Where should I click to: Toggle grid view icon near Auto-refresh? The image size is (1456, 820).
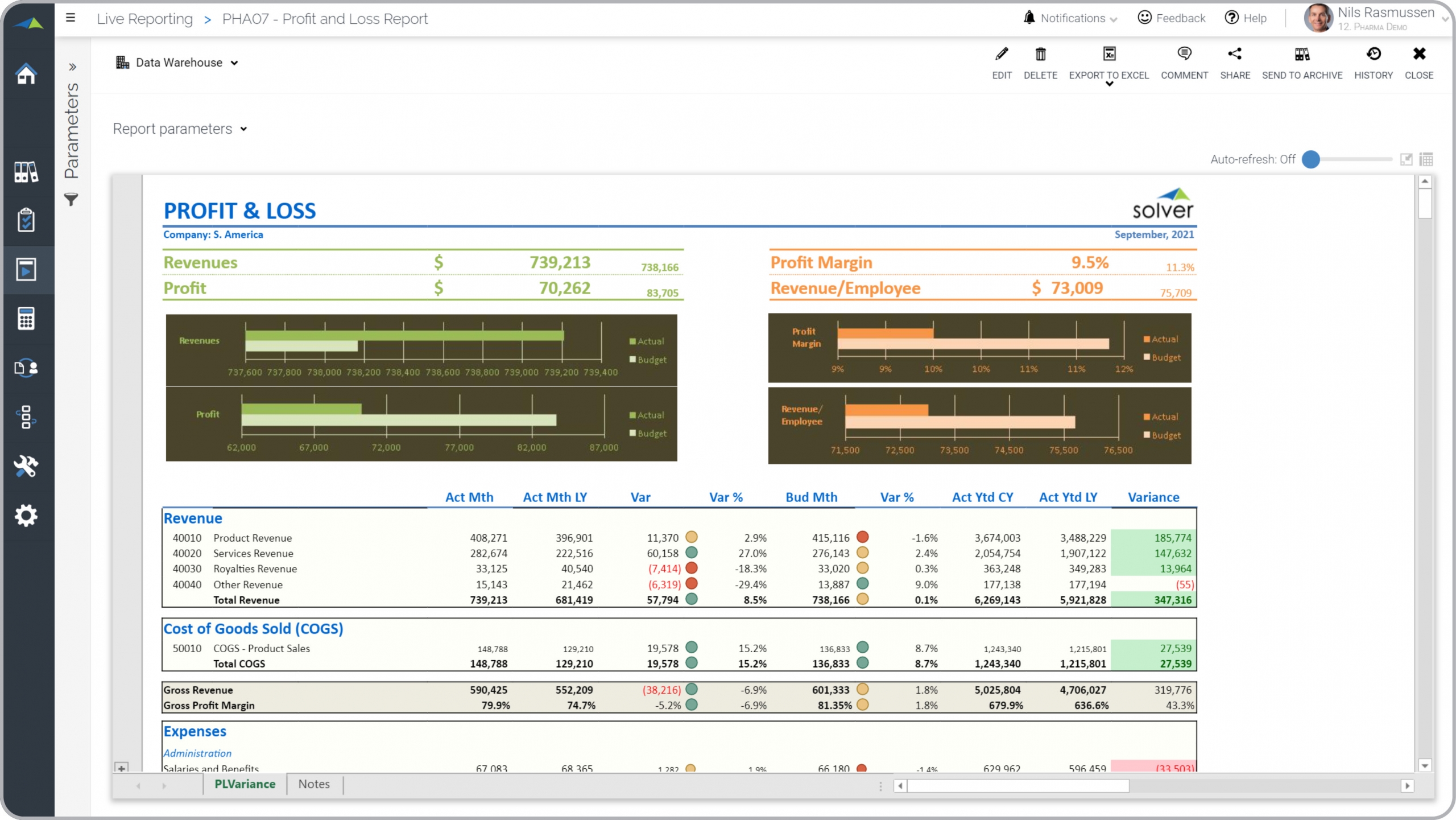[1426, 159]
